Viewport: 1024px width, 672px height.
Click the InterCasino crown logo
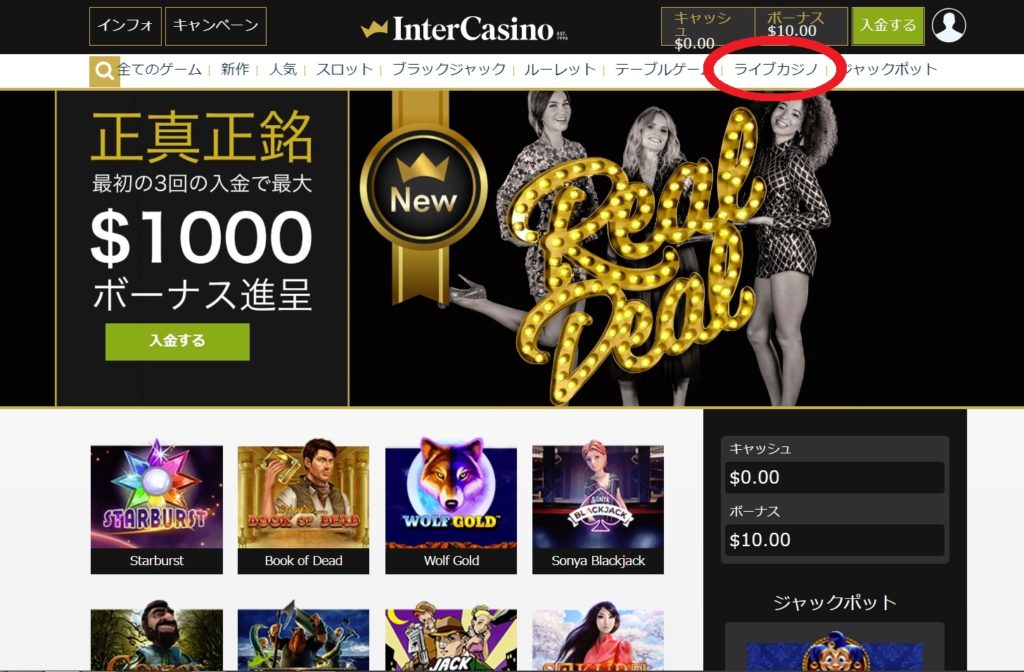click(x=464, y=29)
